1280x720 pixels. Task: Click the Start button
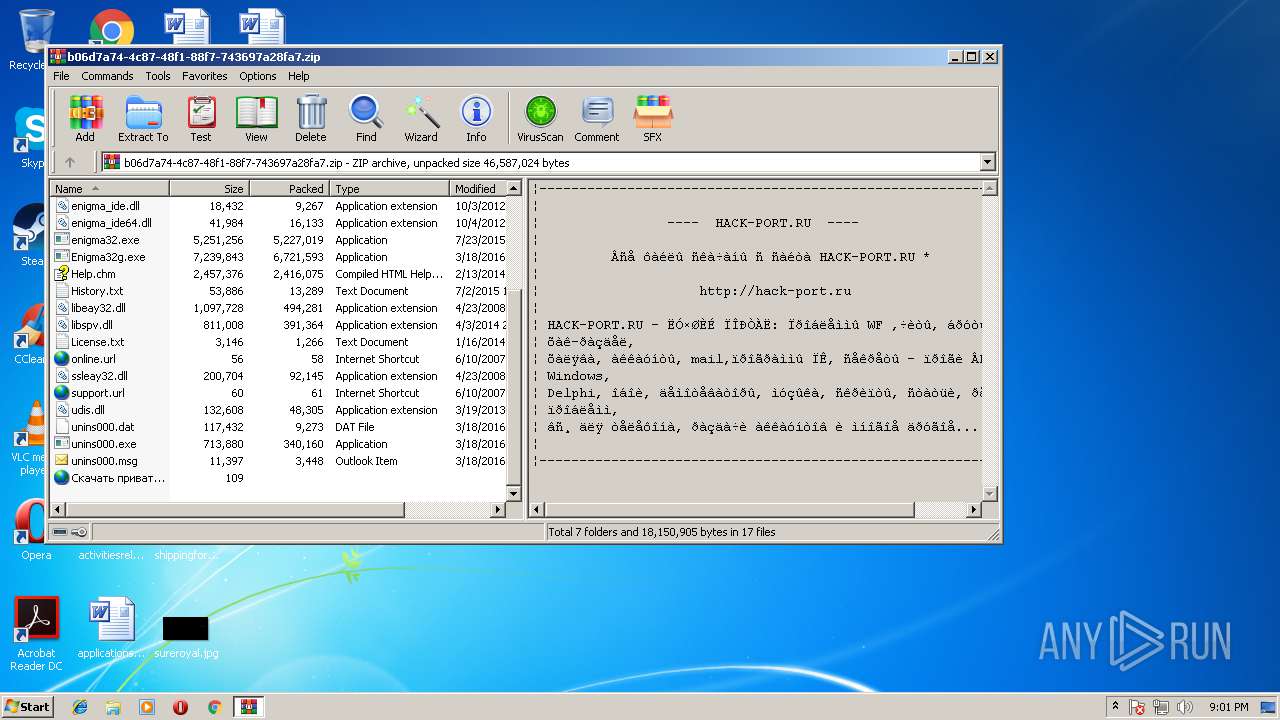tap(27, 706)
